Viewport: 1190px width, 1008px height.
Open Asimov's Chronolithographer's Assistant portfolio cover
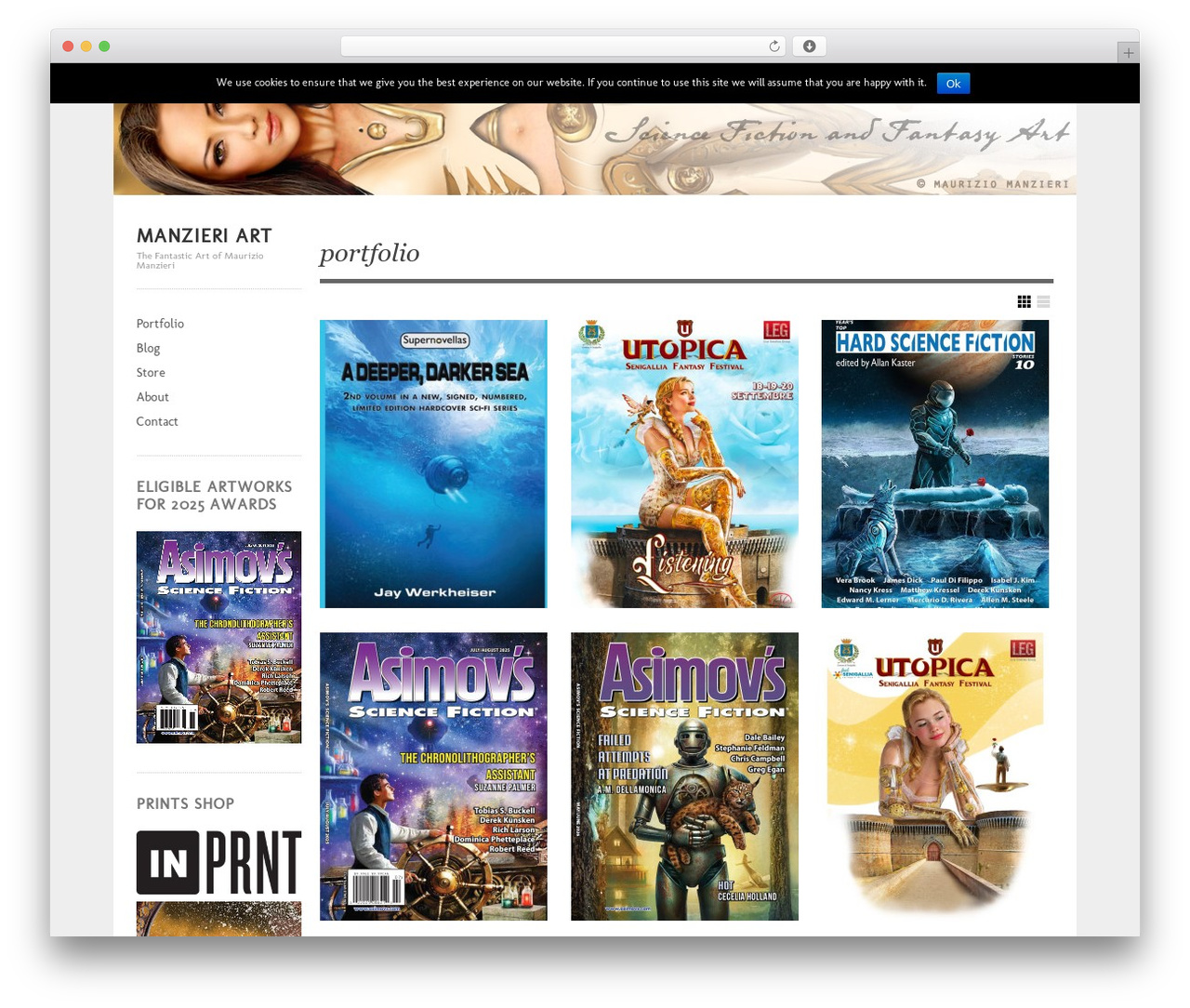click(x=433, y=776)
